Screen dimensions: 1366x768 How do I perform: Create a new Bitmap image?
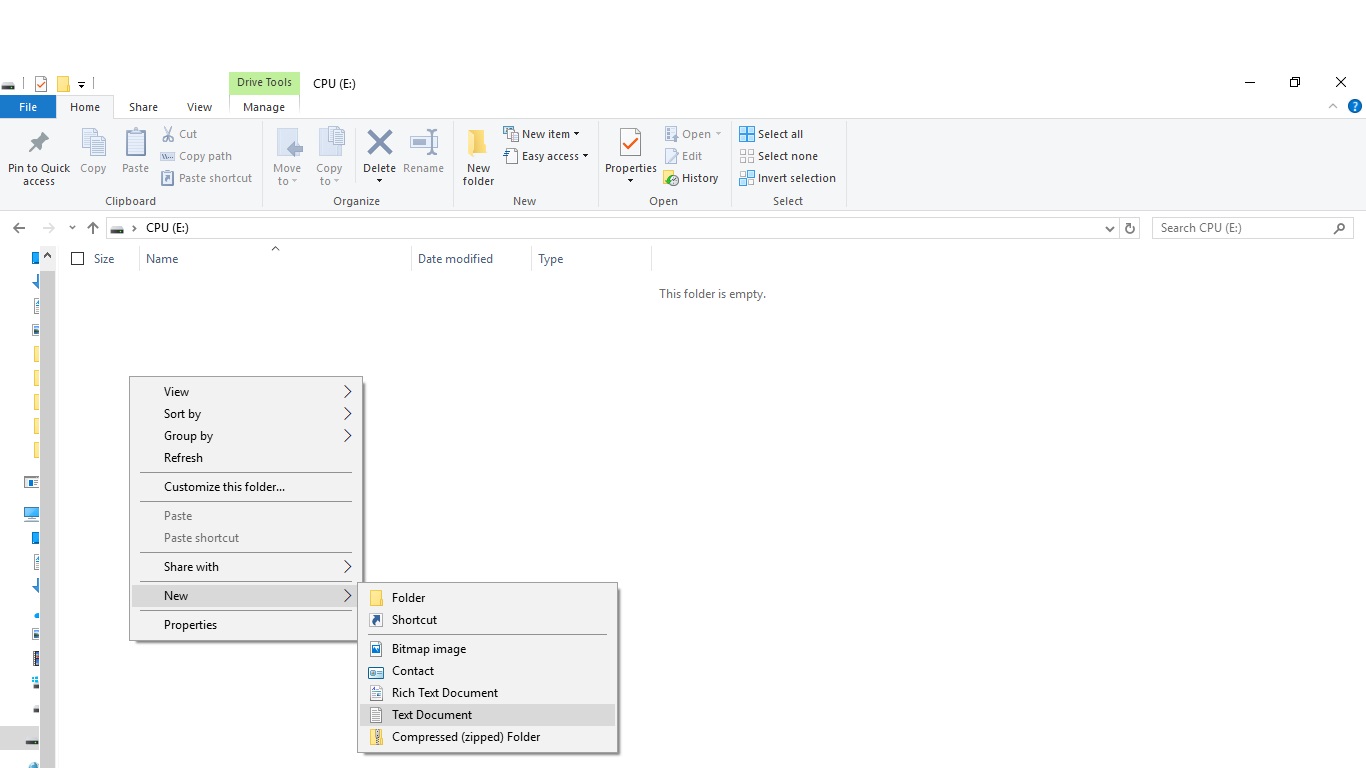[x=488, y=649]
